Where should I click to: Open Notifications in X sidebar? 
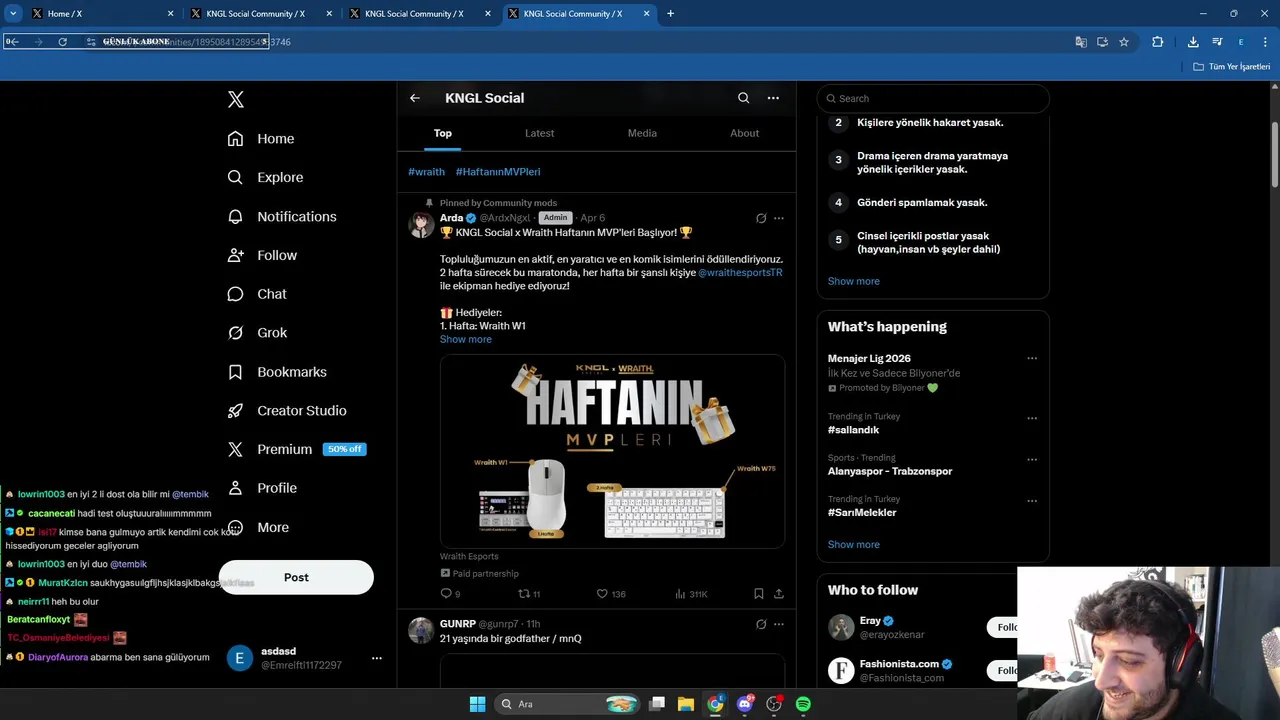click(282, 216)
